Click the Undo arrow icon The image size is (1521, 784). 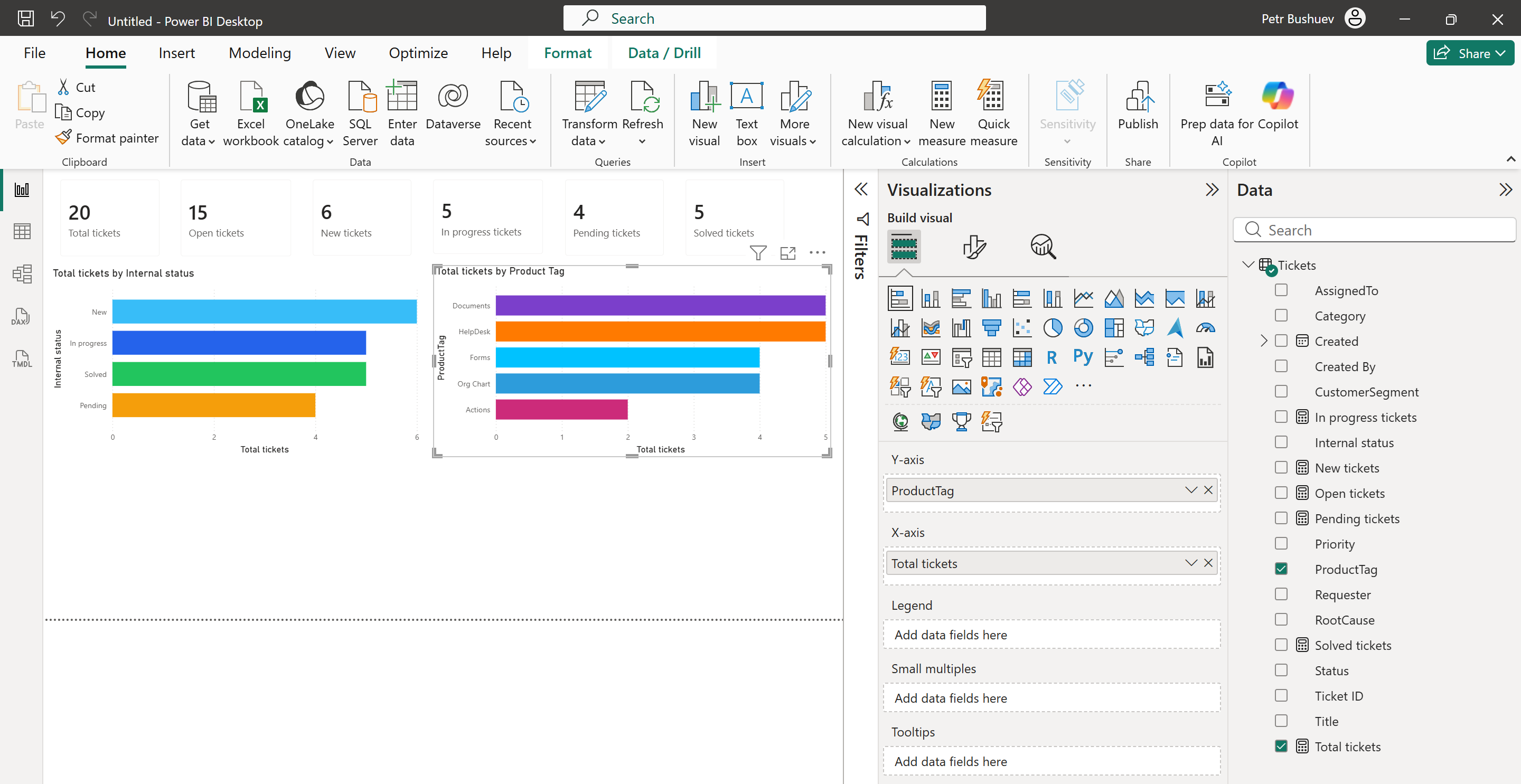click(x=58, y=19)
